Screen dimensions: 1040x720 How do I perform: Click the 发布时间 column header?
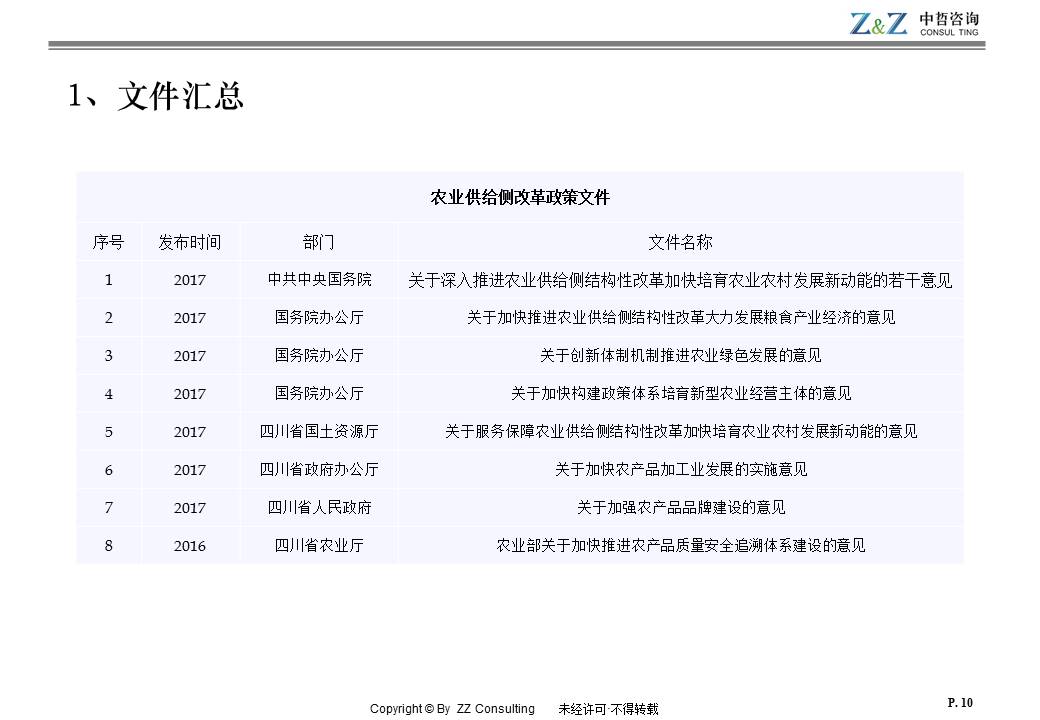coord(190,242)
